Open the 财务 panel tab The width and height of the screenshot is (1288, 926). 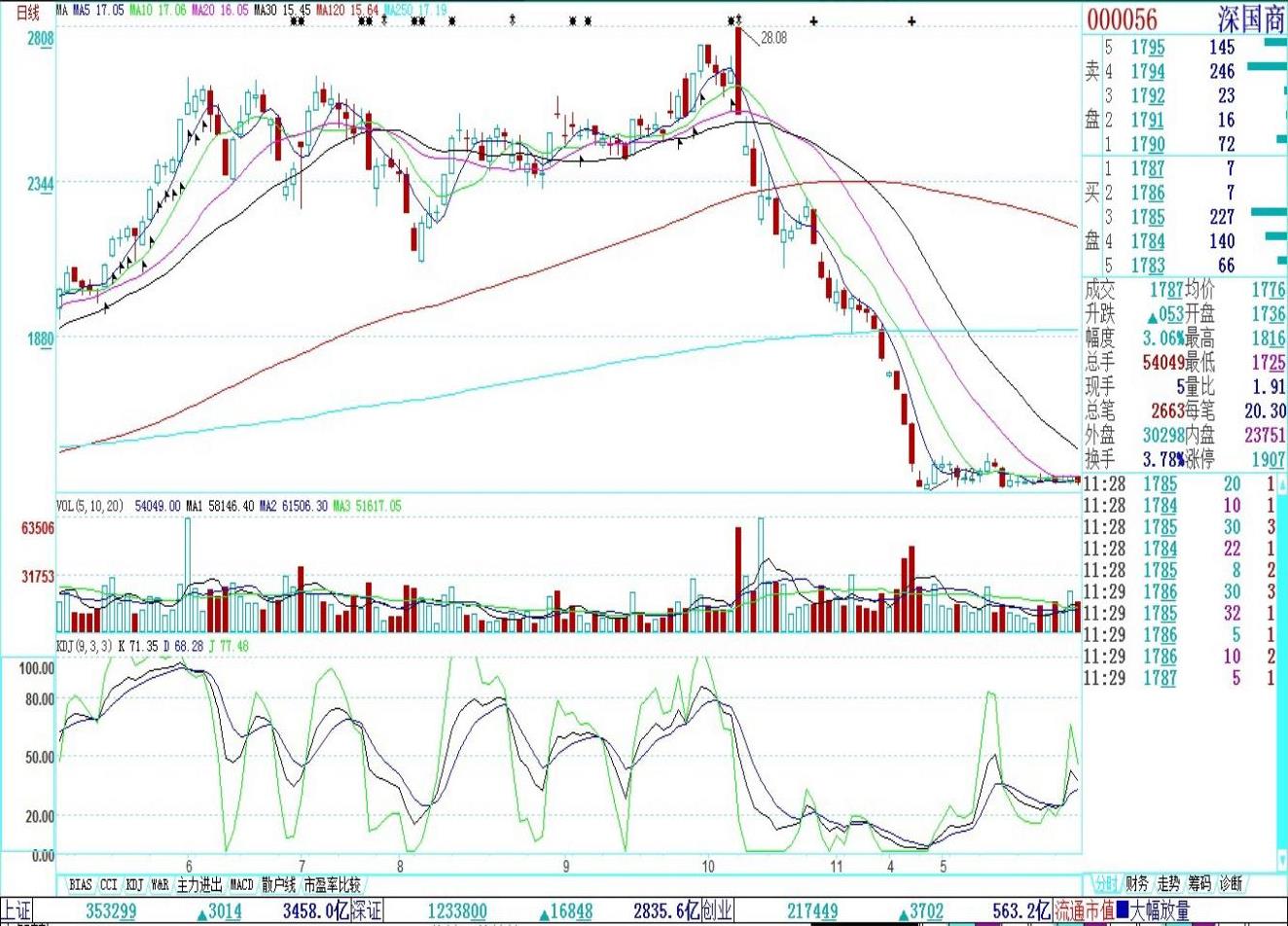[x=1135, y=883]
